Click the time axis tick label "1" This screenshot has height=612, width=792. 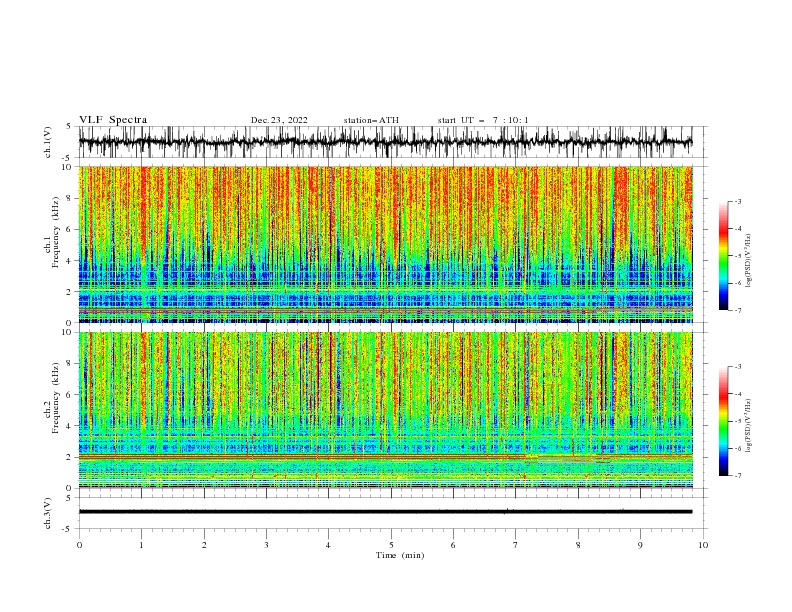click(x=141, y=545)
